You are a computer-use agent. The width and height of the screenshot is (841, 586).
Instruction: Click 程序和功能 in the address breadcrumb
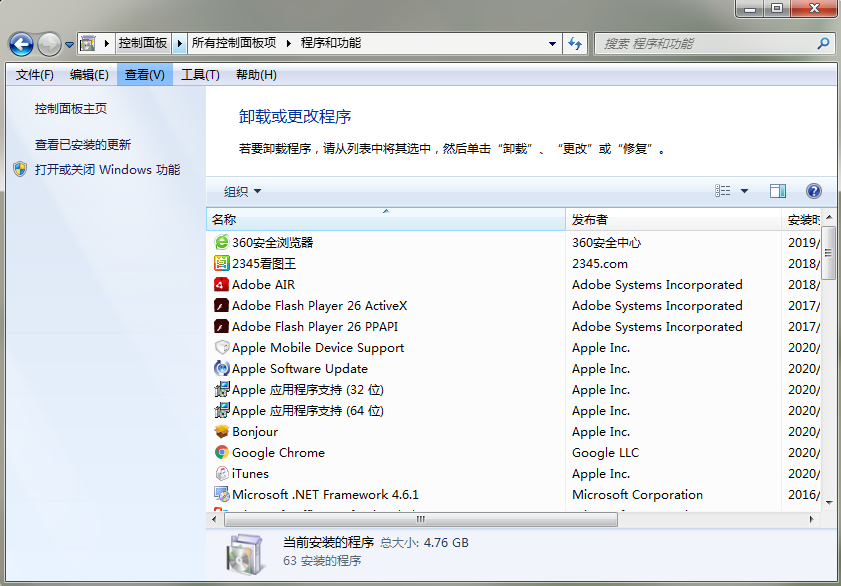point(330,43)
